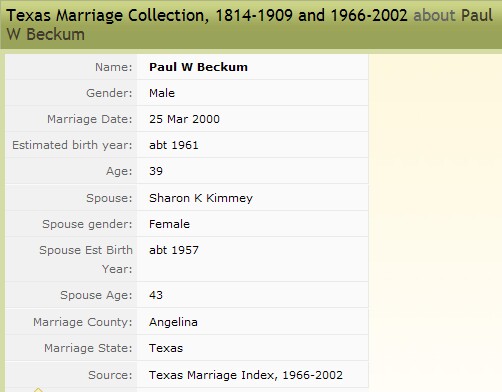Click the Marriage Date field label
The height and width of the screenshot is (392, 502).
(90, 119)
